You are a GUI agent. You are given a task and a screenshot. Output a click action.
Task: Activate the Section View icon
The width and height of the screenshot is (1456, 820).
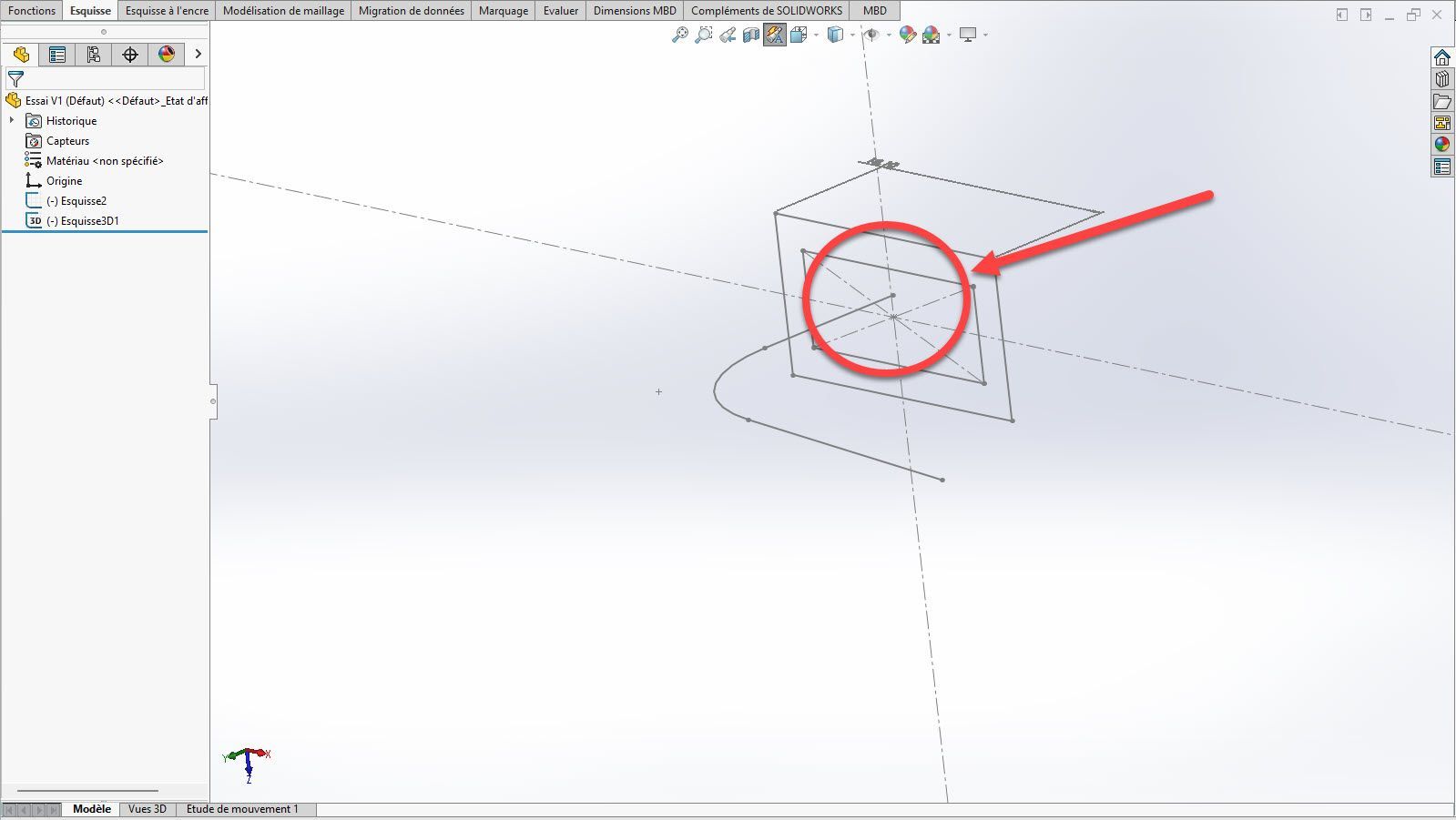click(750, 35)
